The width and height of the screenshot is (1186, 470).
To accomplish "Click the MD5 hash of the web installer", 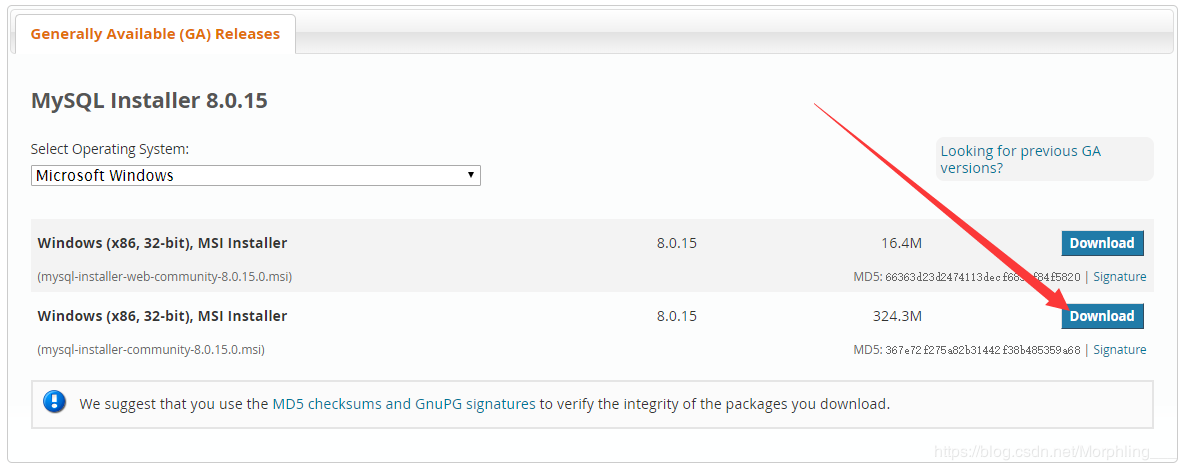I will (x=982, y=277).
